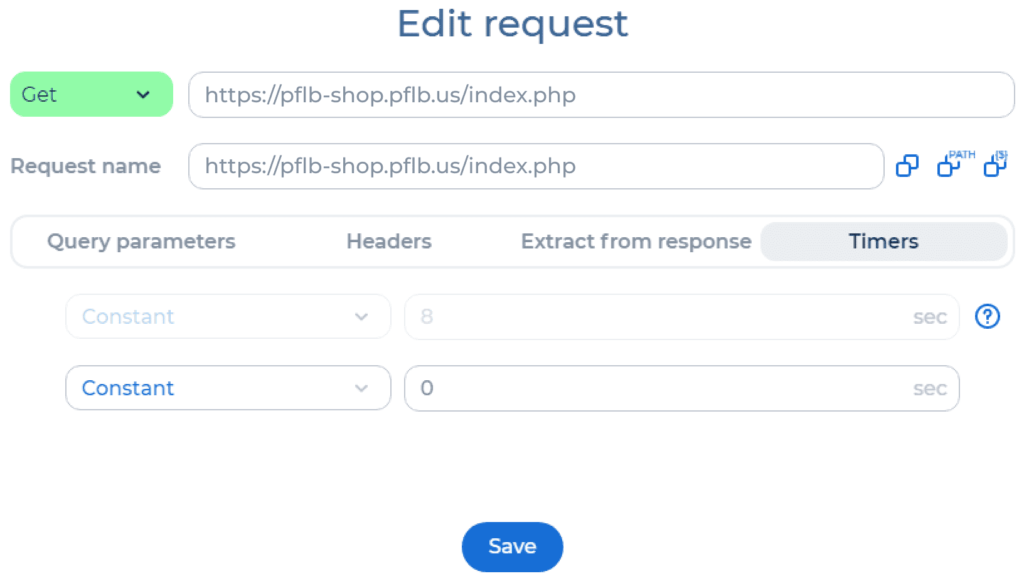Expand the Get HTTP method dropdown
1024x581 pixels.
(91, 95)
